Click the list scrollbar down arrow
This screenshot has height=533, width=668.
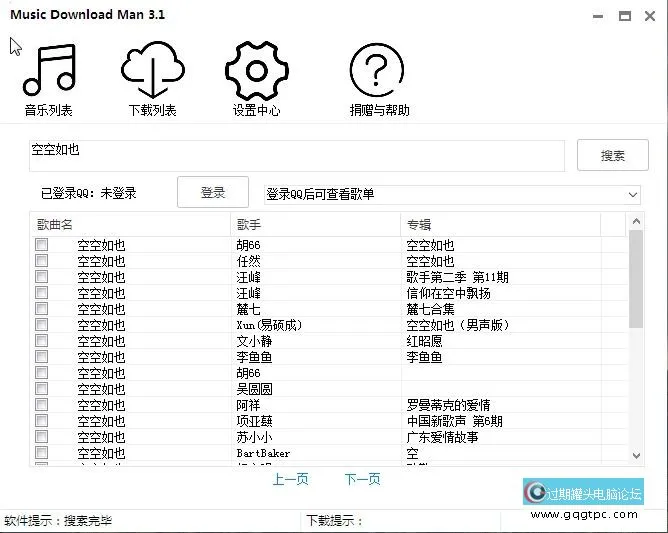pos(636,455)
